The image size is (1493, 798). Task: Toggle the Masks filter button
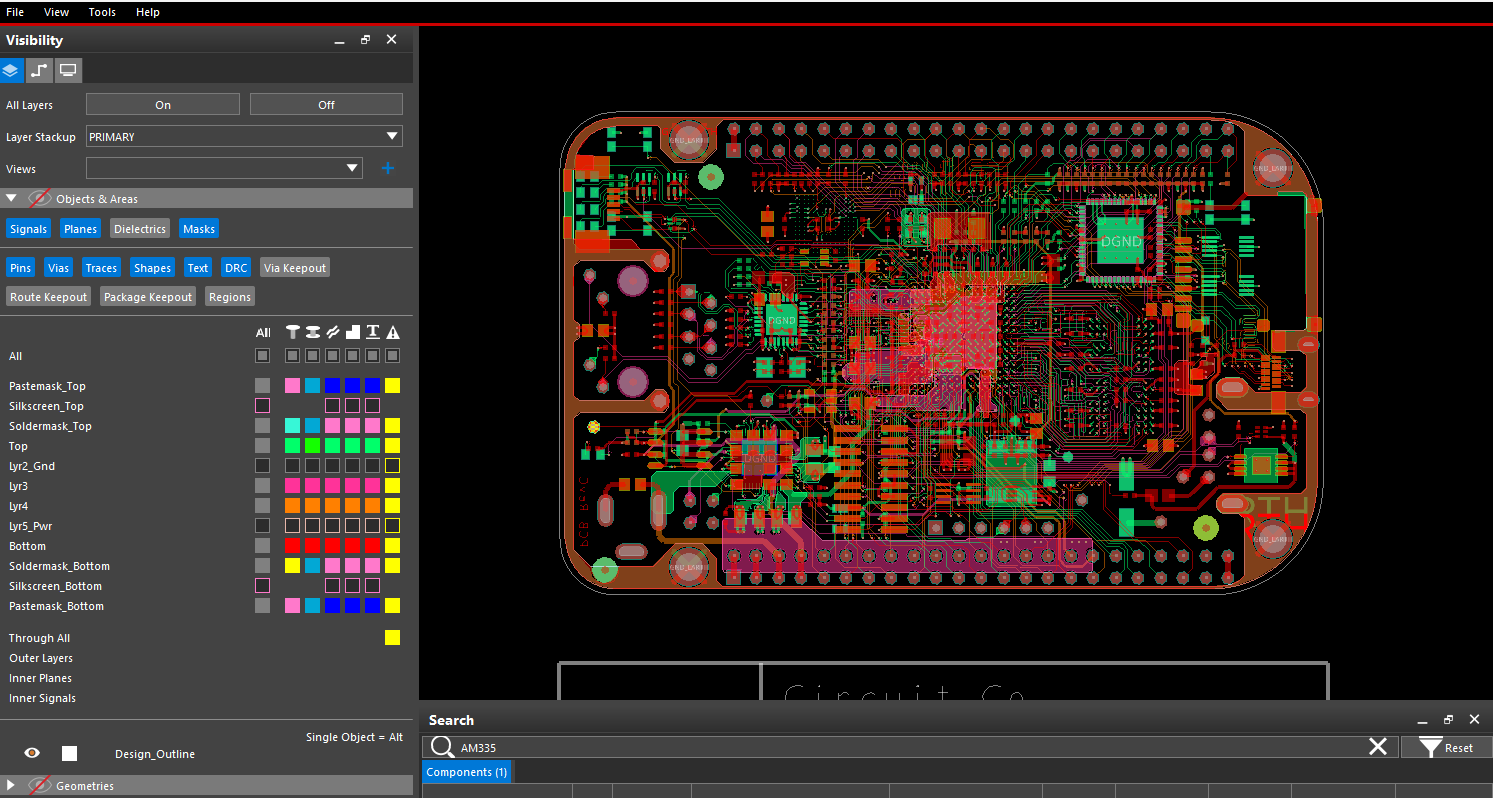pos(199,229)
